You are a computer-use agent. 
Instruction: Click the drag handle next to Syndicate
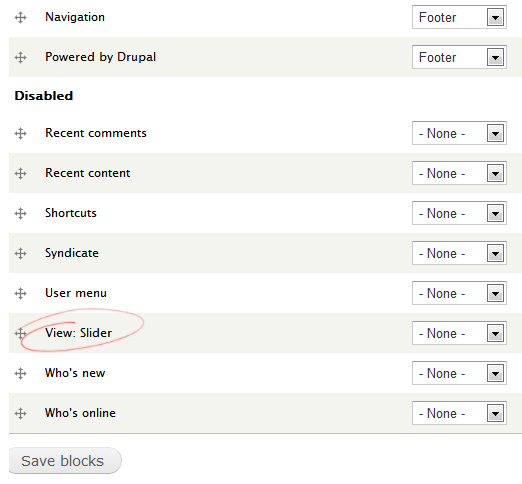coord(20,253)
